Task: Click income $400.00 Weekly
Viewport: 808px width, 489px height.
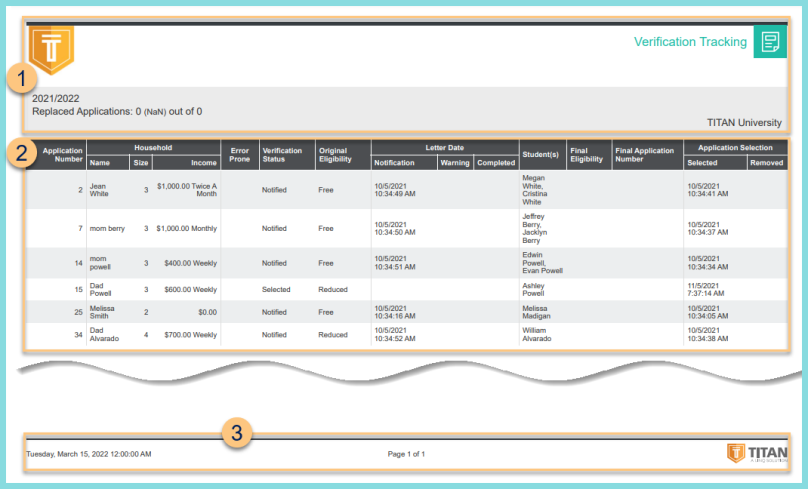Action: click(x=191, y=263)
